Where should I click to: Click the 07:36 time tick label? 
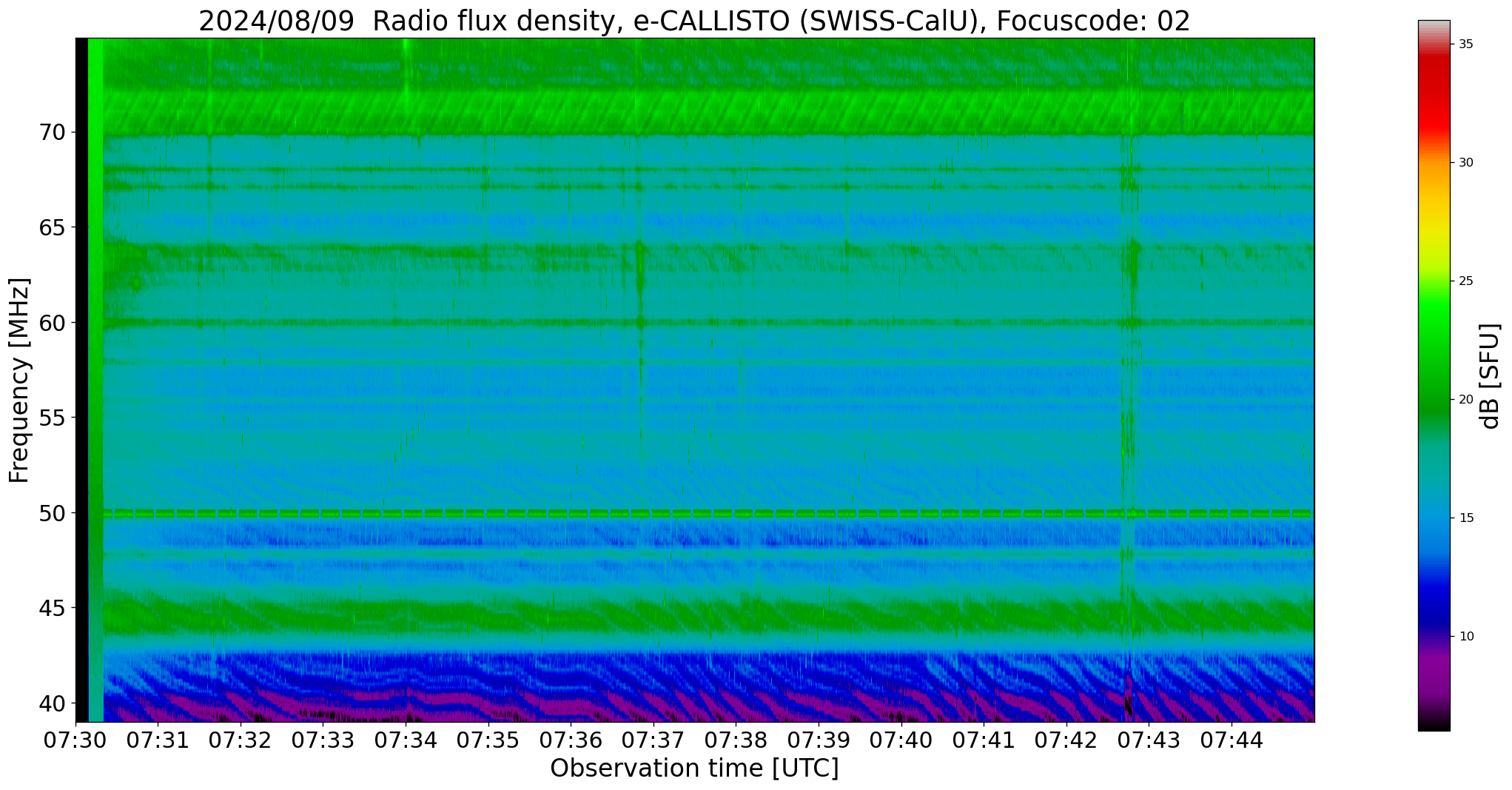pos(571,740)
